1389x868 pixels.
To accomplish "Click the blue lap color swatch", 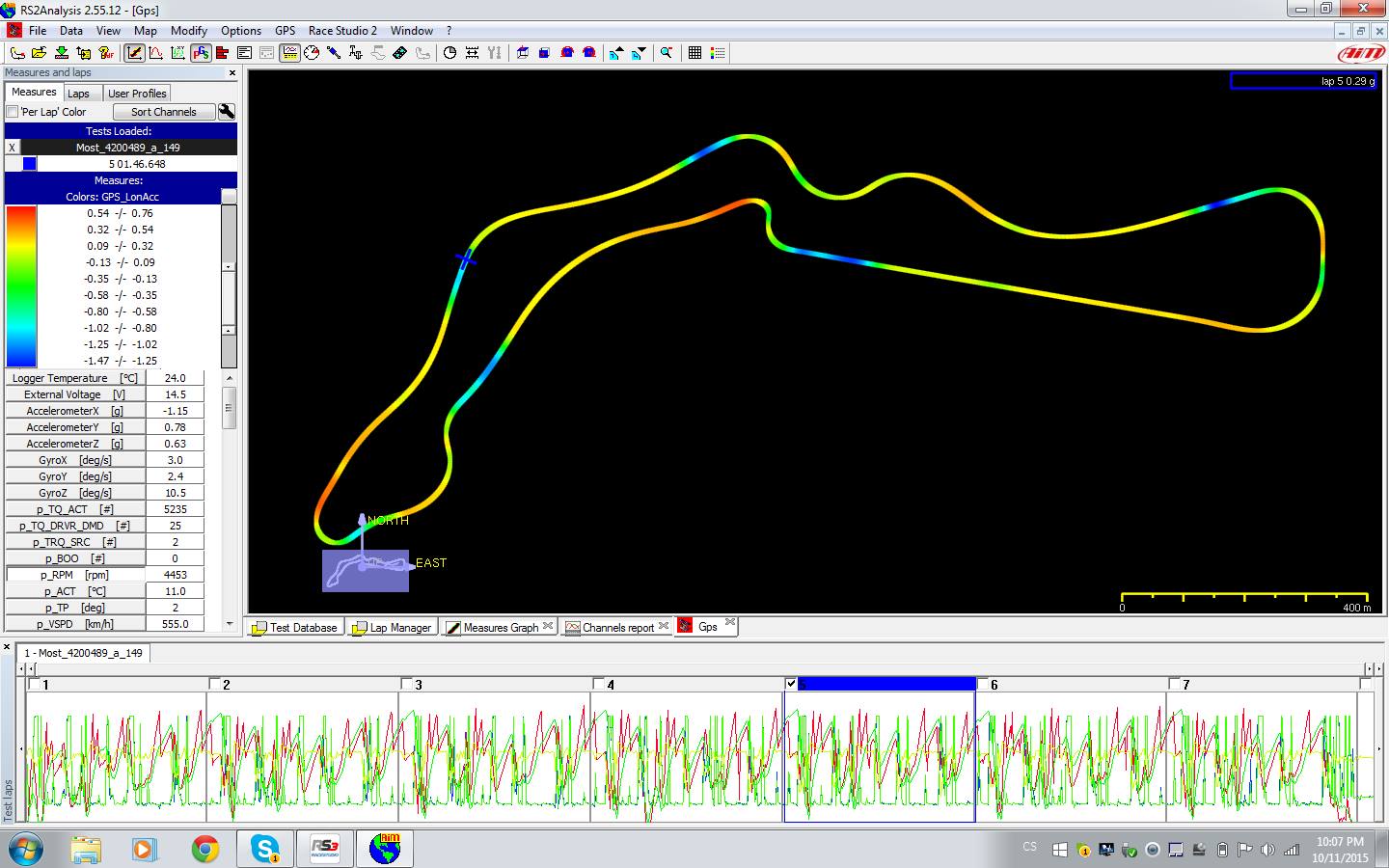I will tap(30, 164).
